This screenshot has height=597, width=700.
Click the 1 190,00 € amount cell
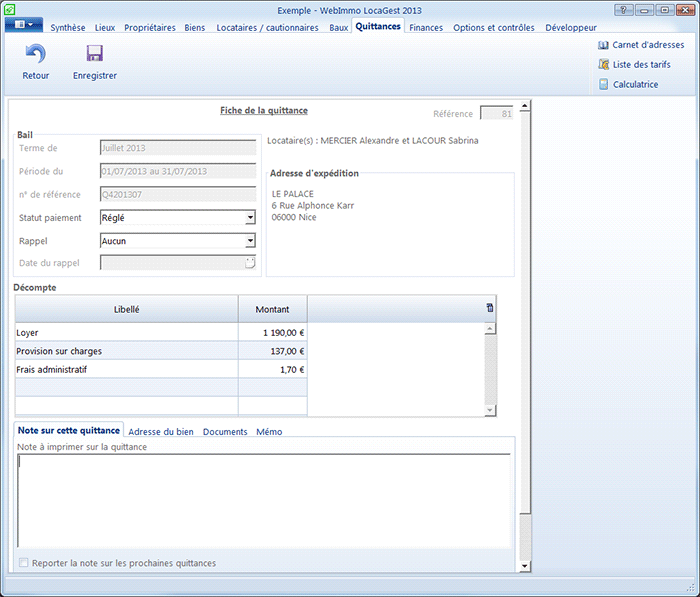click(272, 333)
